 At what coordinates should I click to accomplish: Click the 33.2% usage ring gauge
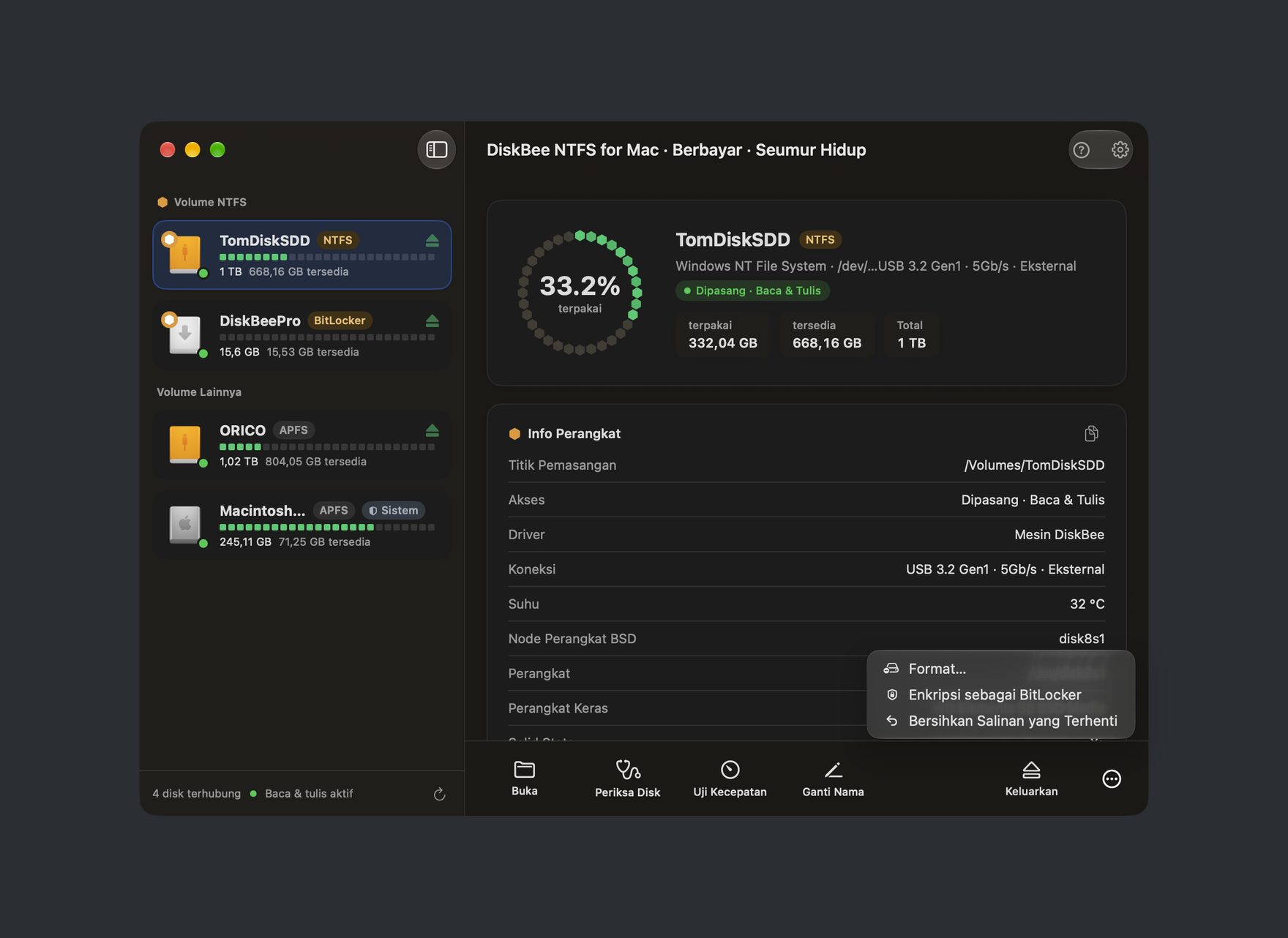pyautogui.click(x=580, y=293)
